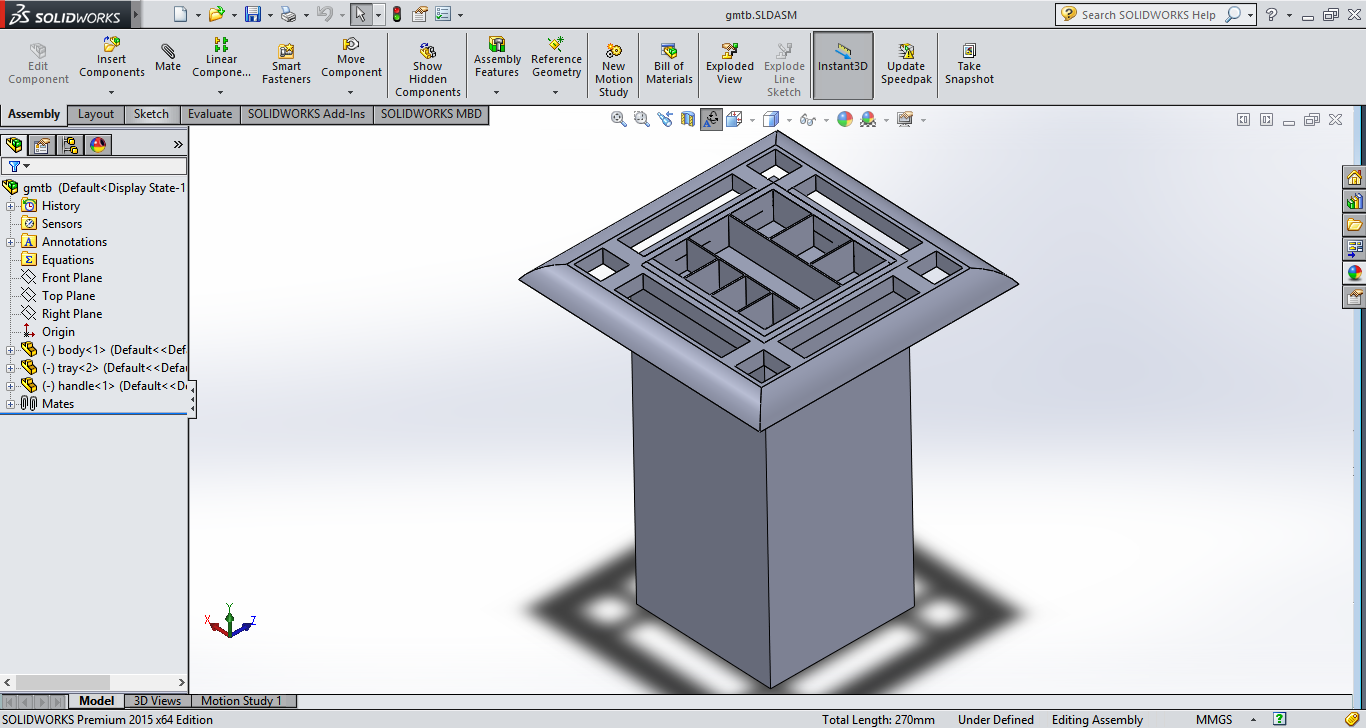Open Design Library icon in task pane

pos(1354,201)
